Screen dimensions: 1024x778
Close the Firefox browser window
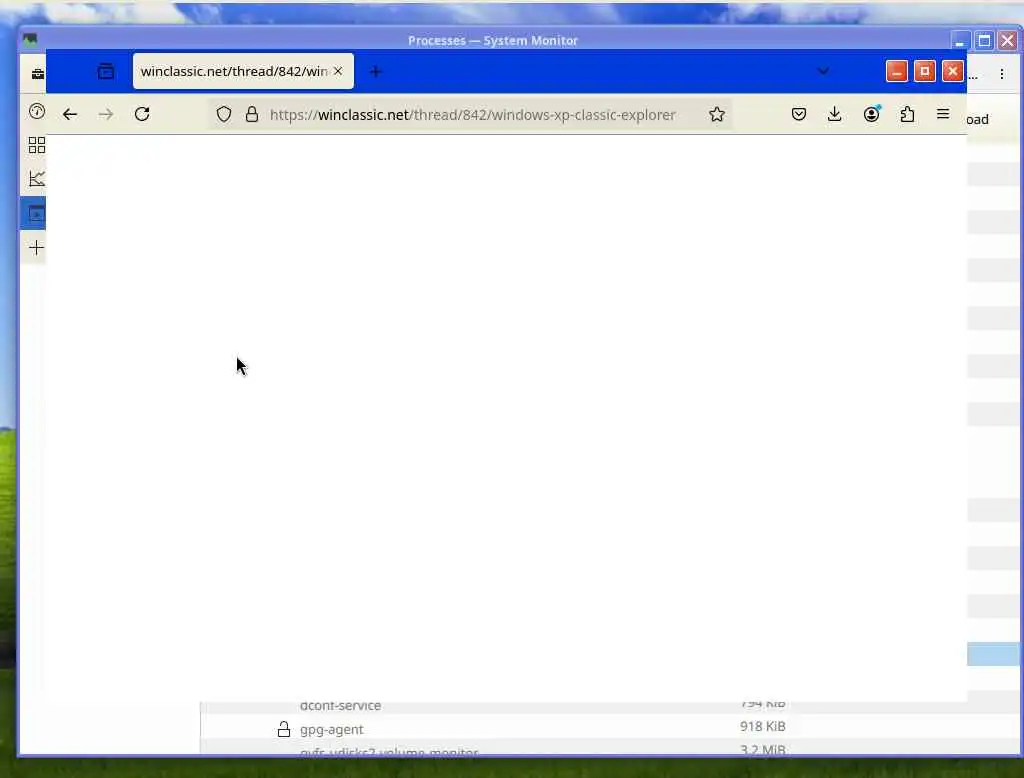[x=953, y=71]
